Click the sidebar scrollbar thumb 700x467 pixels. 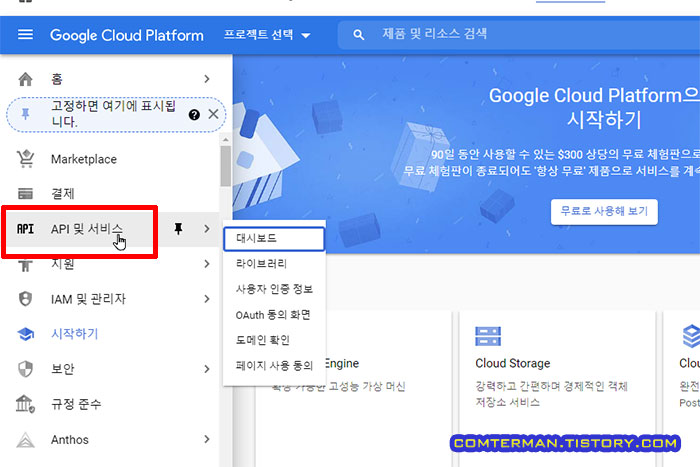pyautogui.click(x=225, y=166)
